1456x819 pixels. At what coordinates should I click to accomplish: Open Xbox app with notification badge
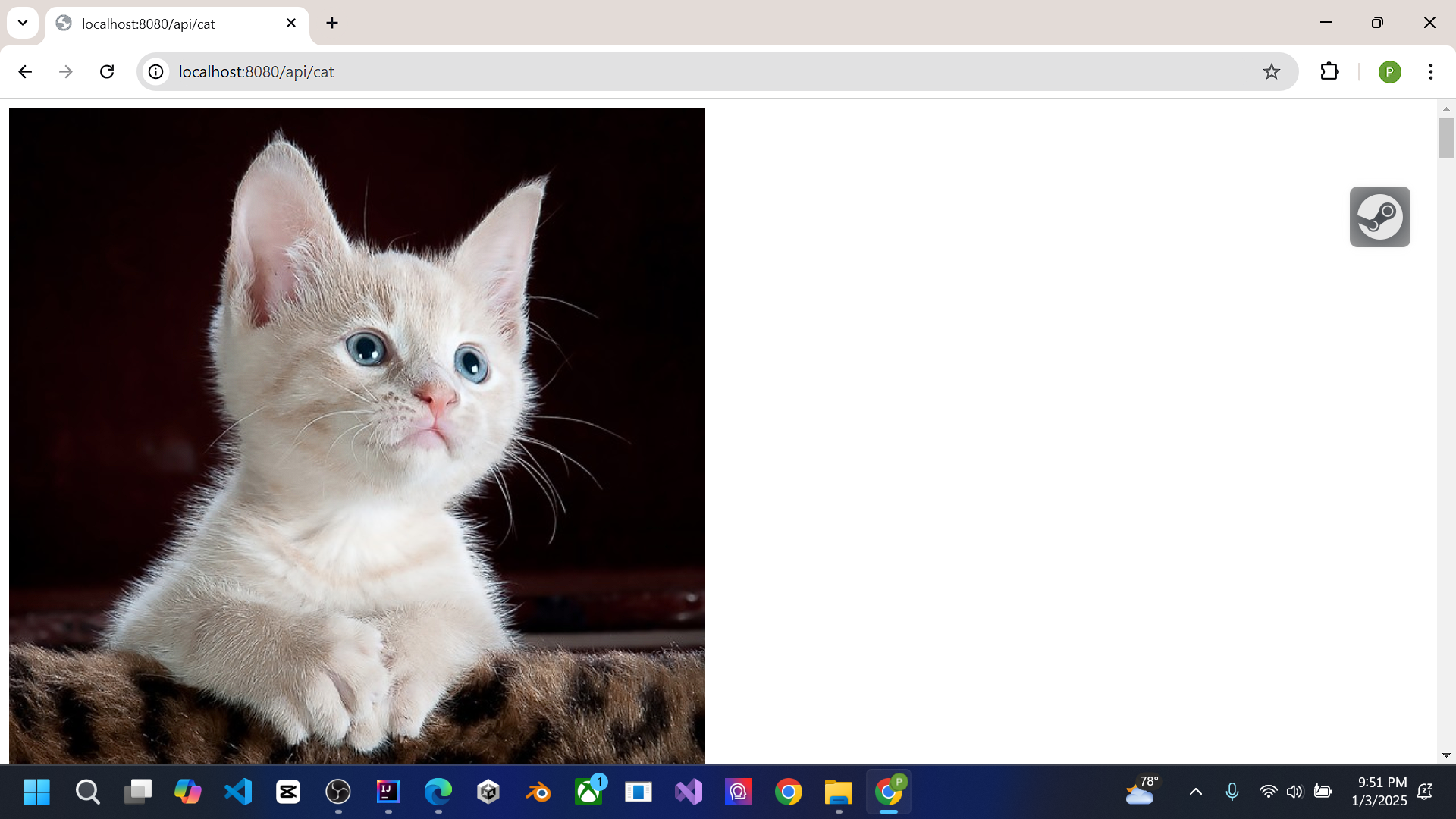(589, 792)
